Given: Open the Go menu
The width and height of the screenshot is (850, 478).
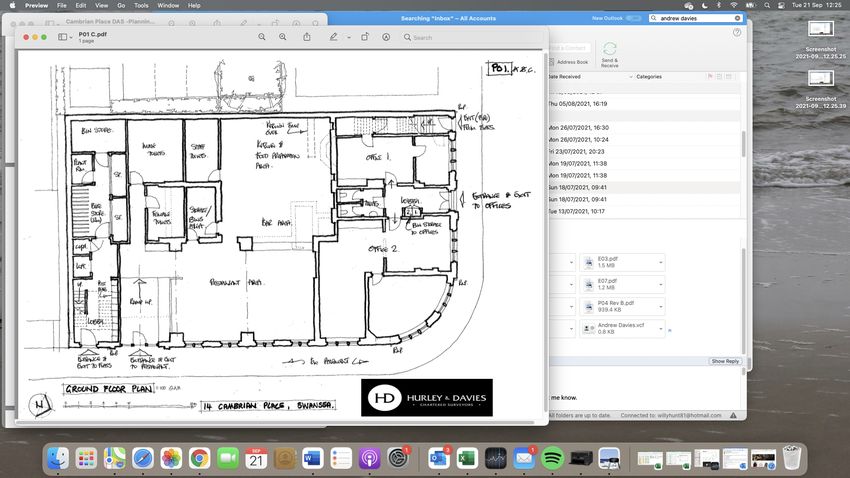Looking at the screenshot, I should coord(121,5).
